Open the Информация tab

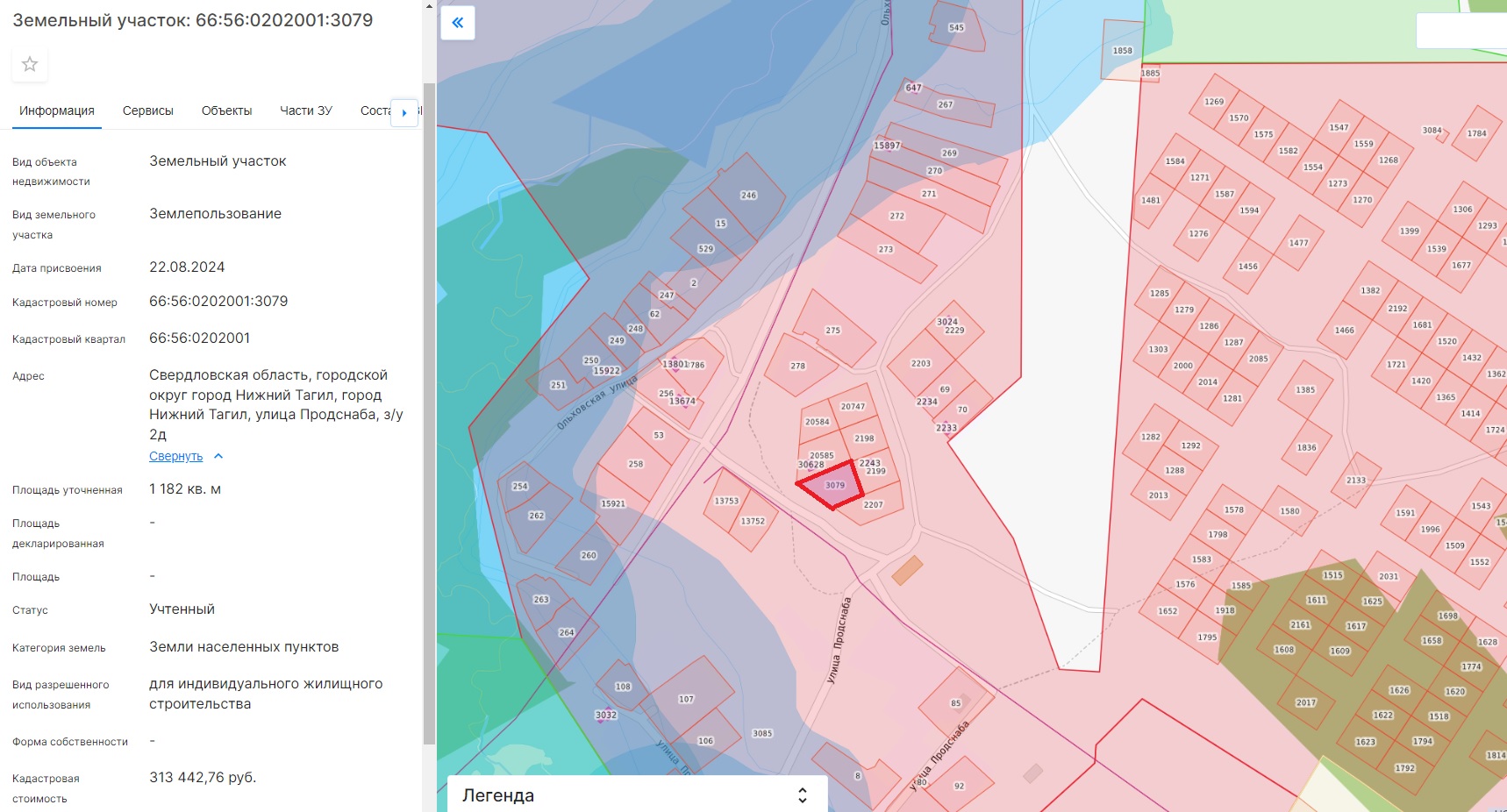[57, 110]
